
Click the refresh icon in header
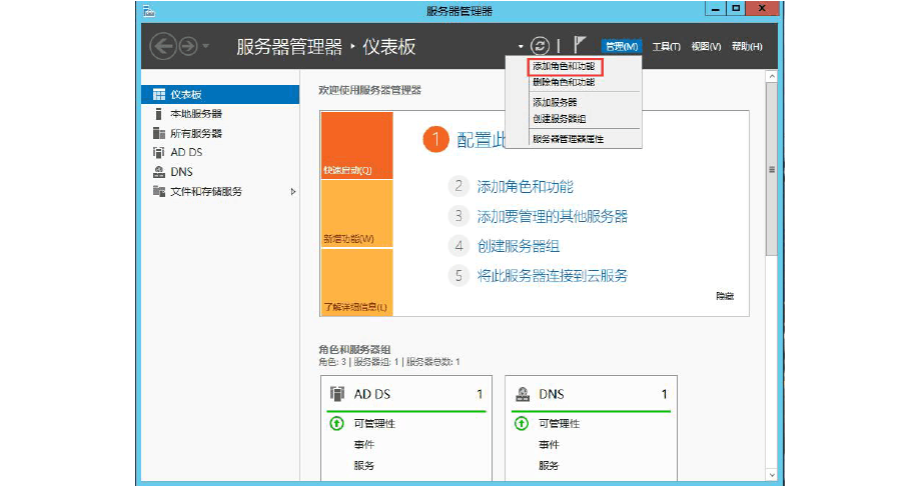[540, 46]
